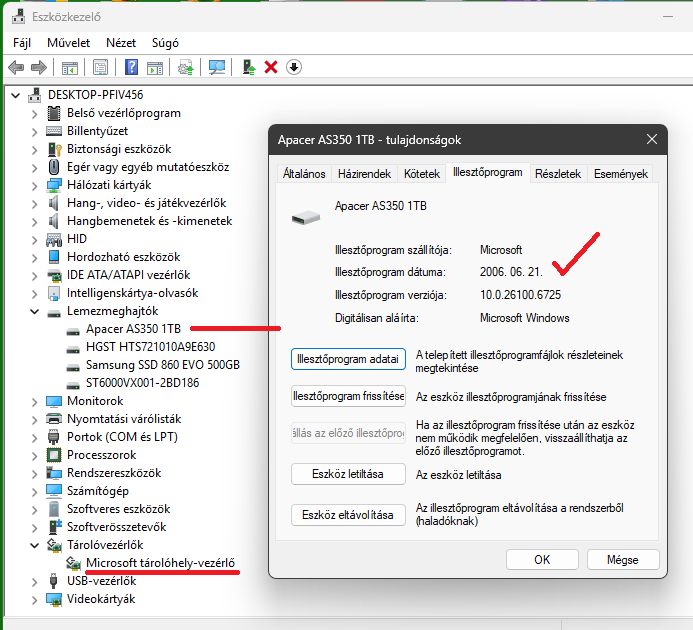Screen dimensions: 693x630
Task: Switch to the Házirendek tab
Action: pos(364,174)
